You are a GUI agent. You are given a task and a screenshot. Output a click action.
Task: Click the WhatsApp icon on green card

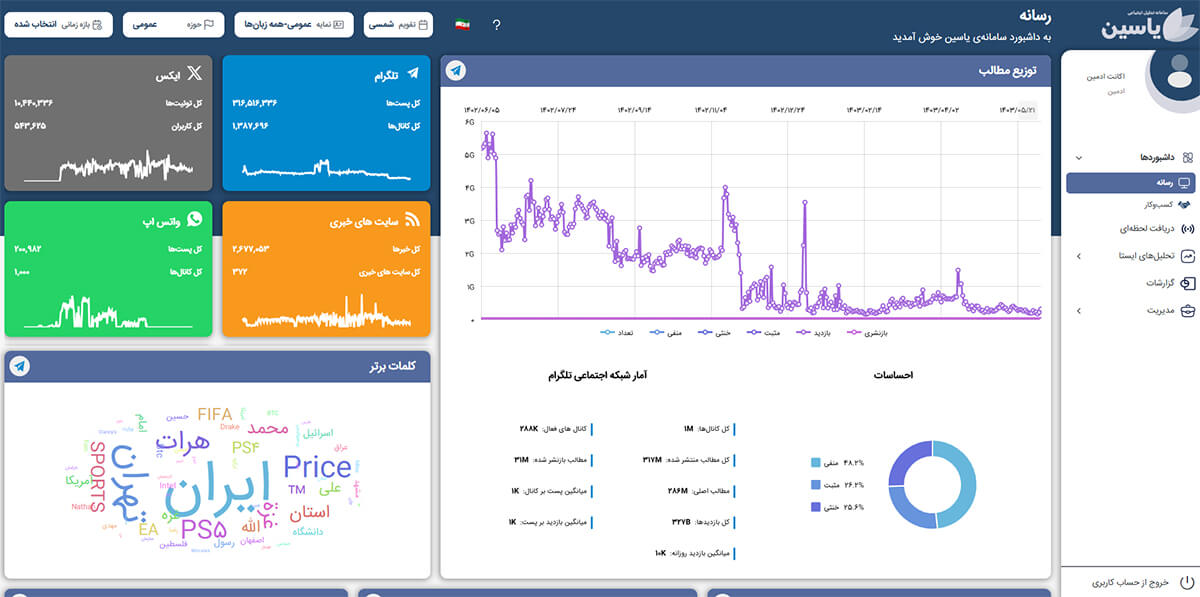(x=194, y=218)
